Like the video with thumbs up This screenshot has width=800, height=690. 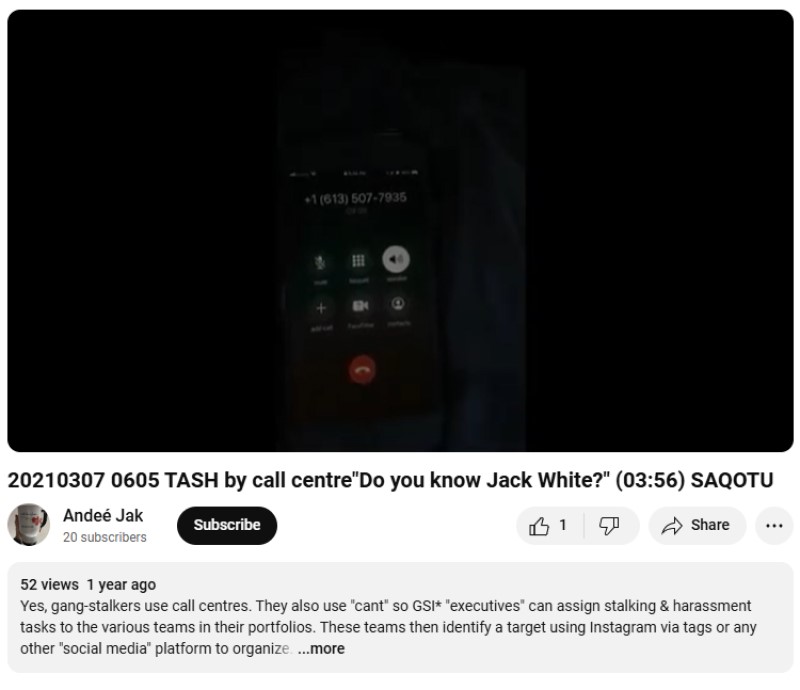click(549, 525)
